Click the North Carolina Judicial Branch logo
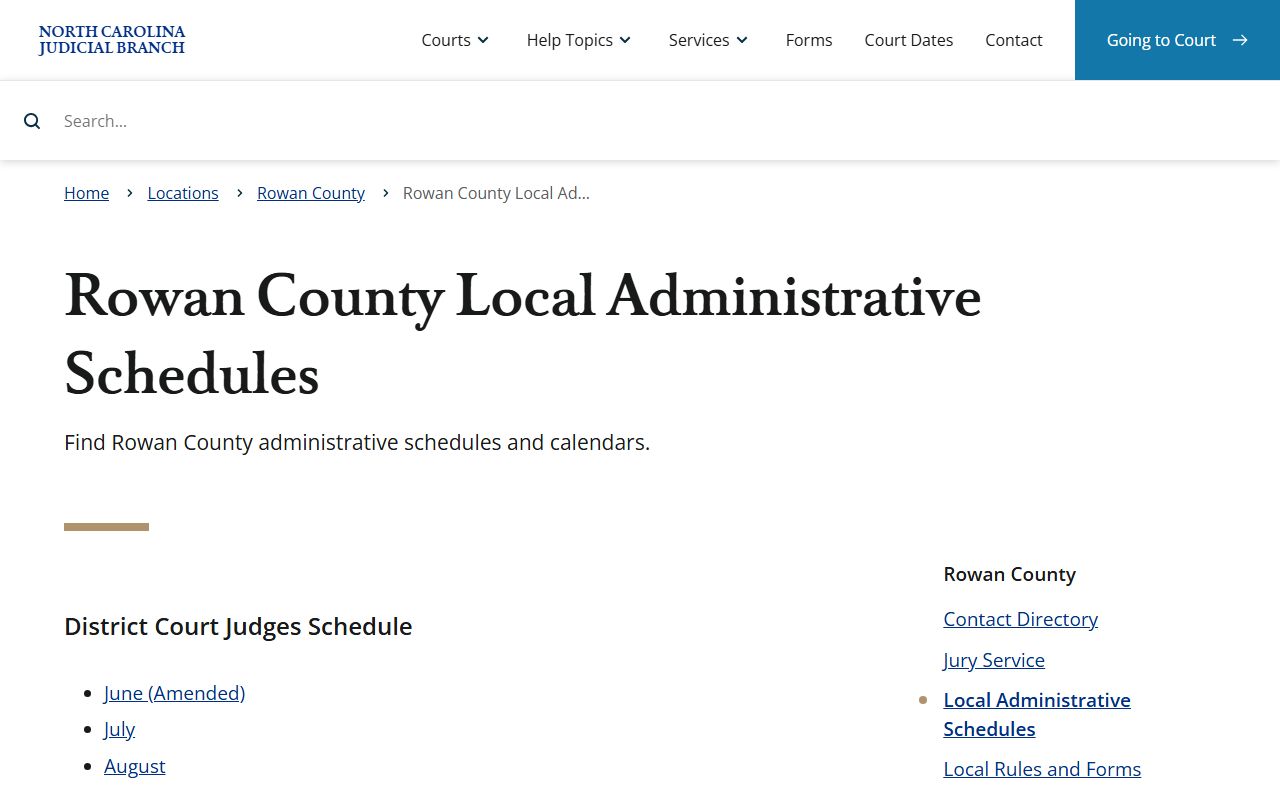This screenshot has height=800, width=1280. (112, 40)
